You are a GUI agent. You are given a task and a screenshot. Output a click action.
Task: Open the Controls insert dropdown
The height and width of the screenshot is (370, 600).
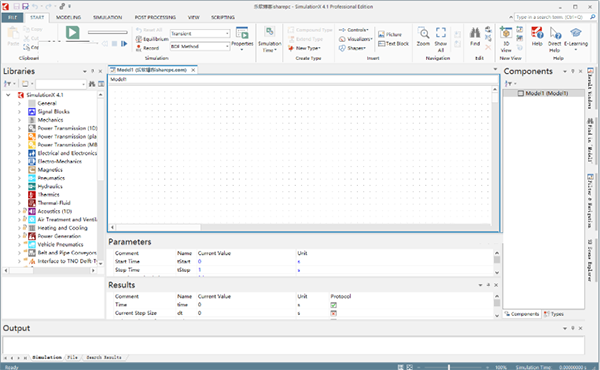click(354, 29)
